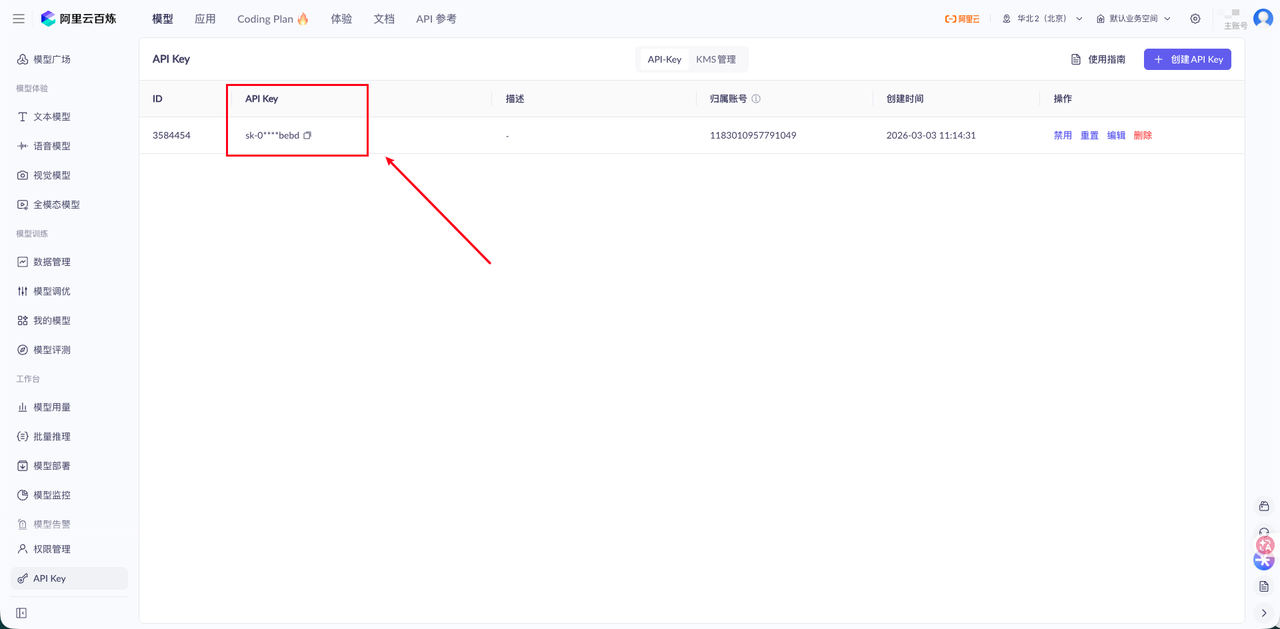Click 重置 for key 3584454
This screenshot has height=629, width=1280.
click(x=1089, y=135)
